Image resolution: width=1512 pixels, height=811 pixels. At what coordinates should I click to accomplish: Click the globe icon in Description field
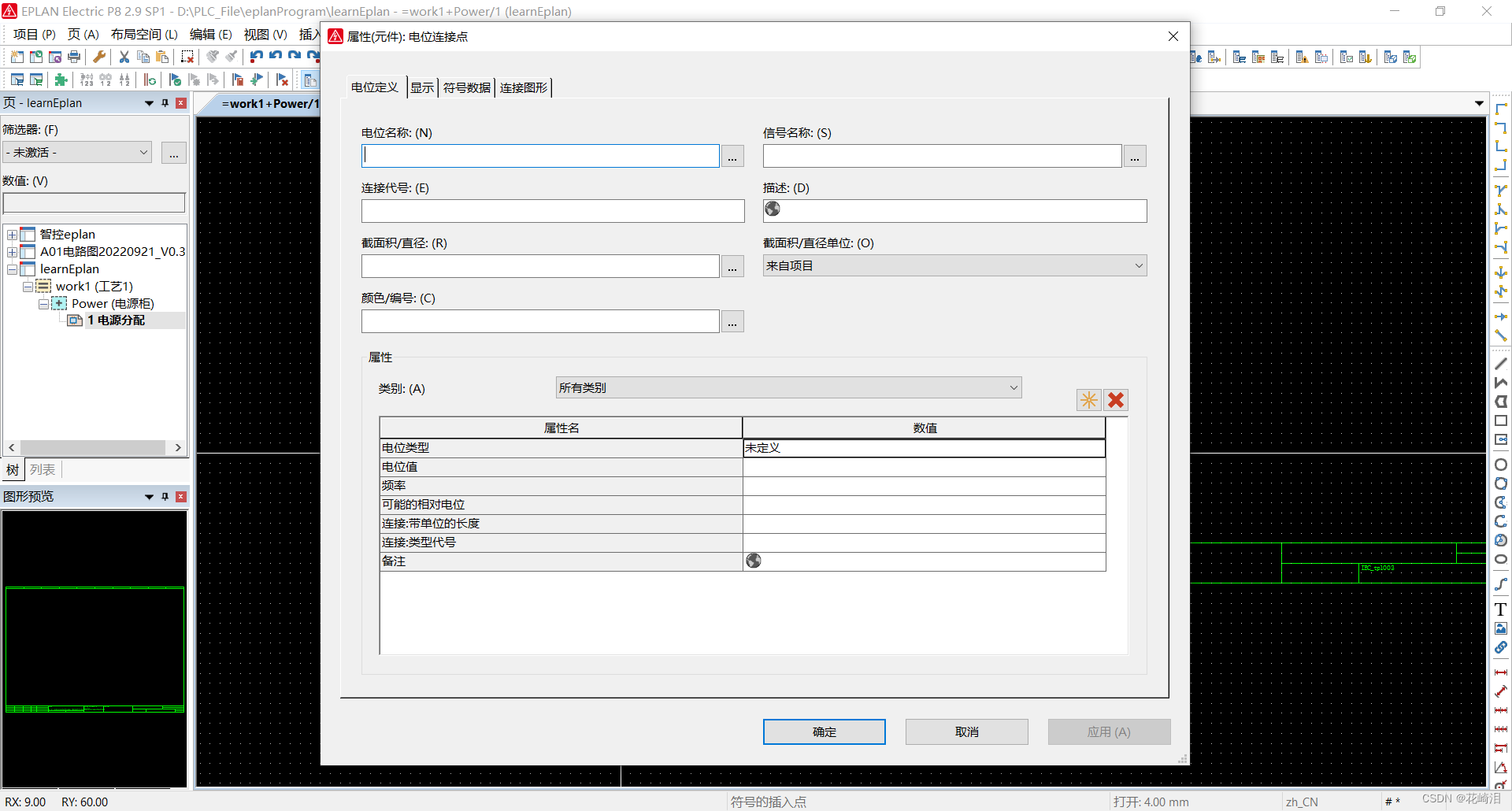click(x=773, y=209)
